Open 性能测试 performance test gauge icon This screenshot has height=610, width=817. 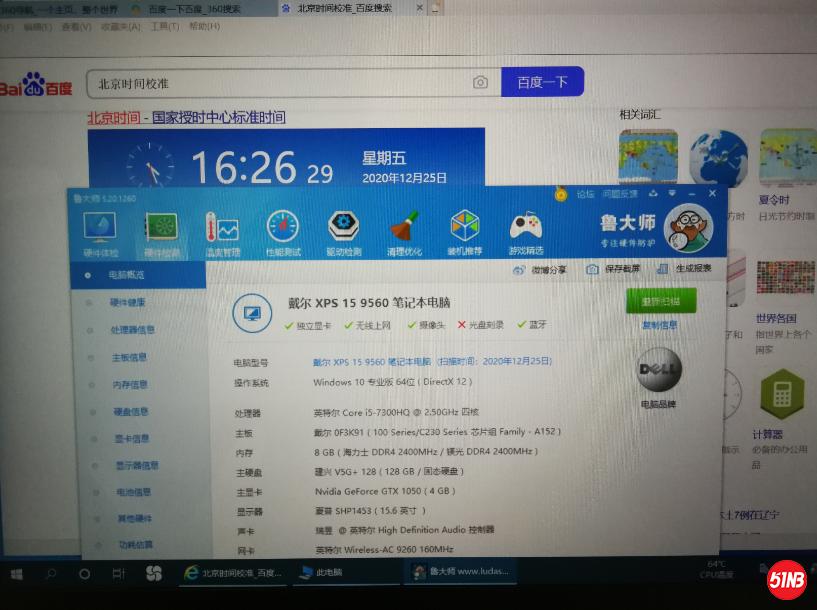point(283,234)
